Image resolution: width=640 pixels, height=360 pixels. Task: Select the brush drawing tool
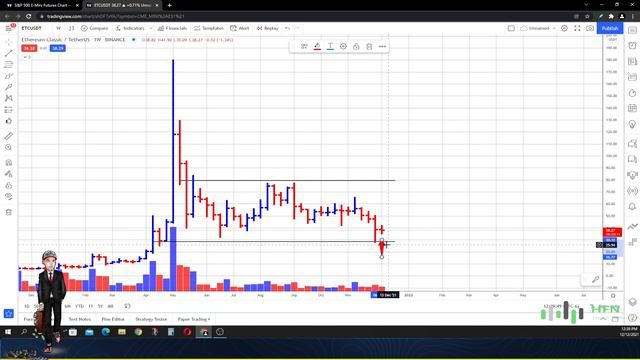(x=9, y=76)
